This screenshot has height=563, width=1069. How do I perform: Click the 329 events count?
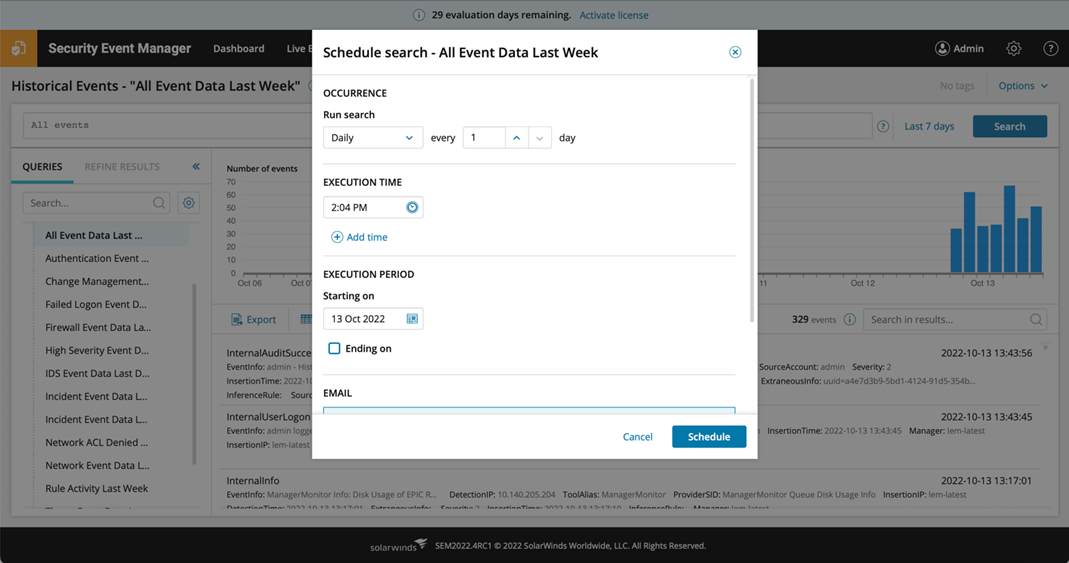813,320
